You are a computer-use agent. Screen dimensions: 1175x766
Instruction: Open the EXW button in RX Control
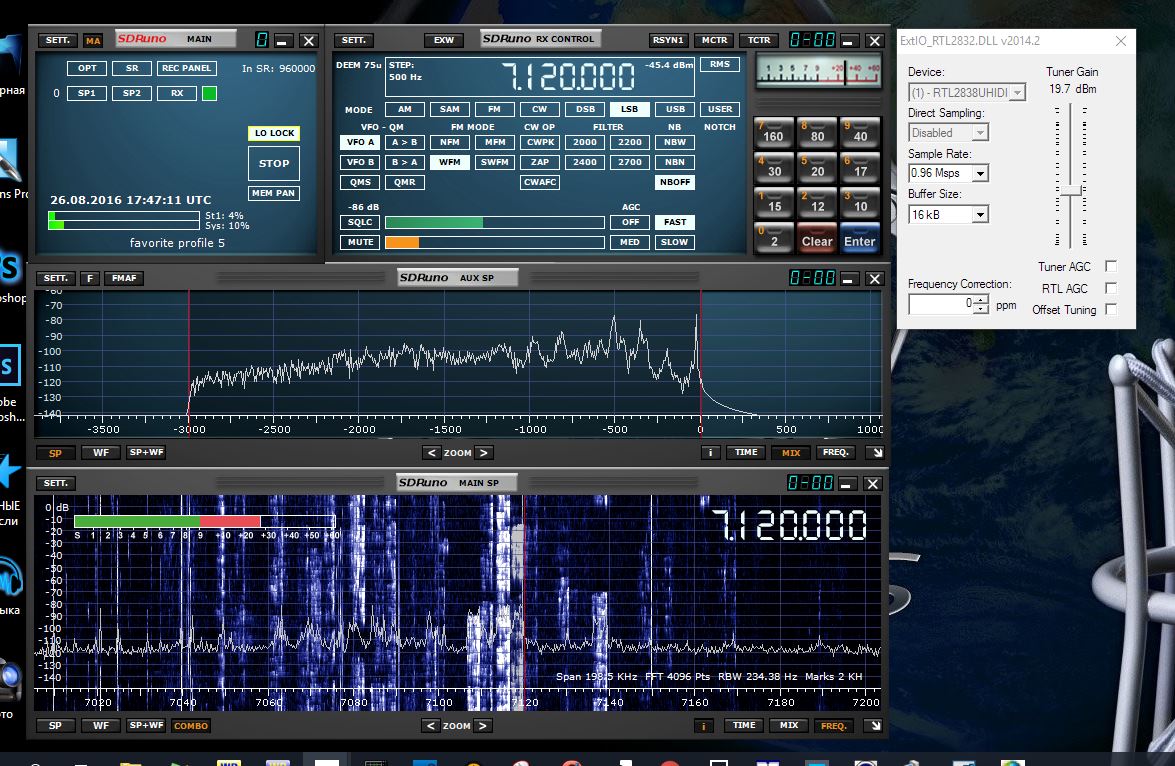[444, 40]
